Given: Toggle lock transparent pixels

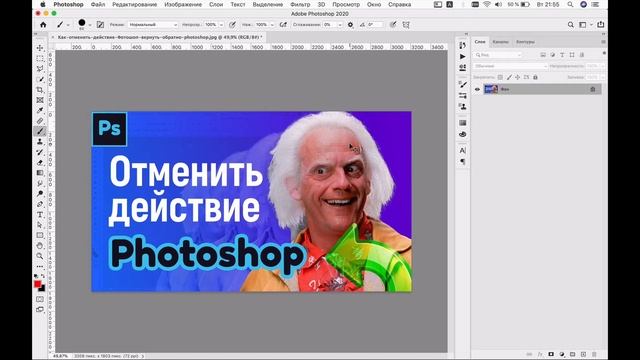Looking at the screenshot, I should click(x=500, y=77).
